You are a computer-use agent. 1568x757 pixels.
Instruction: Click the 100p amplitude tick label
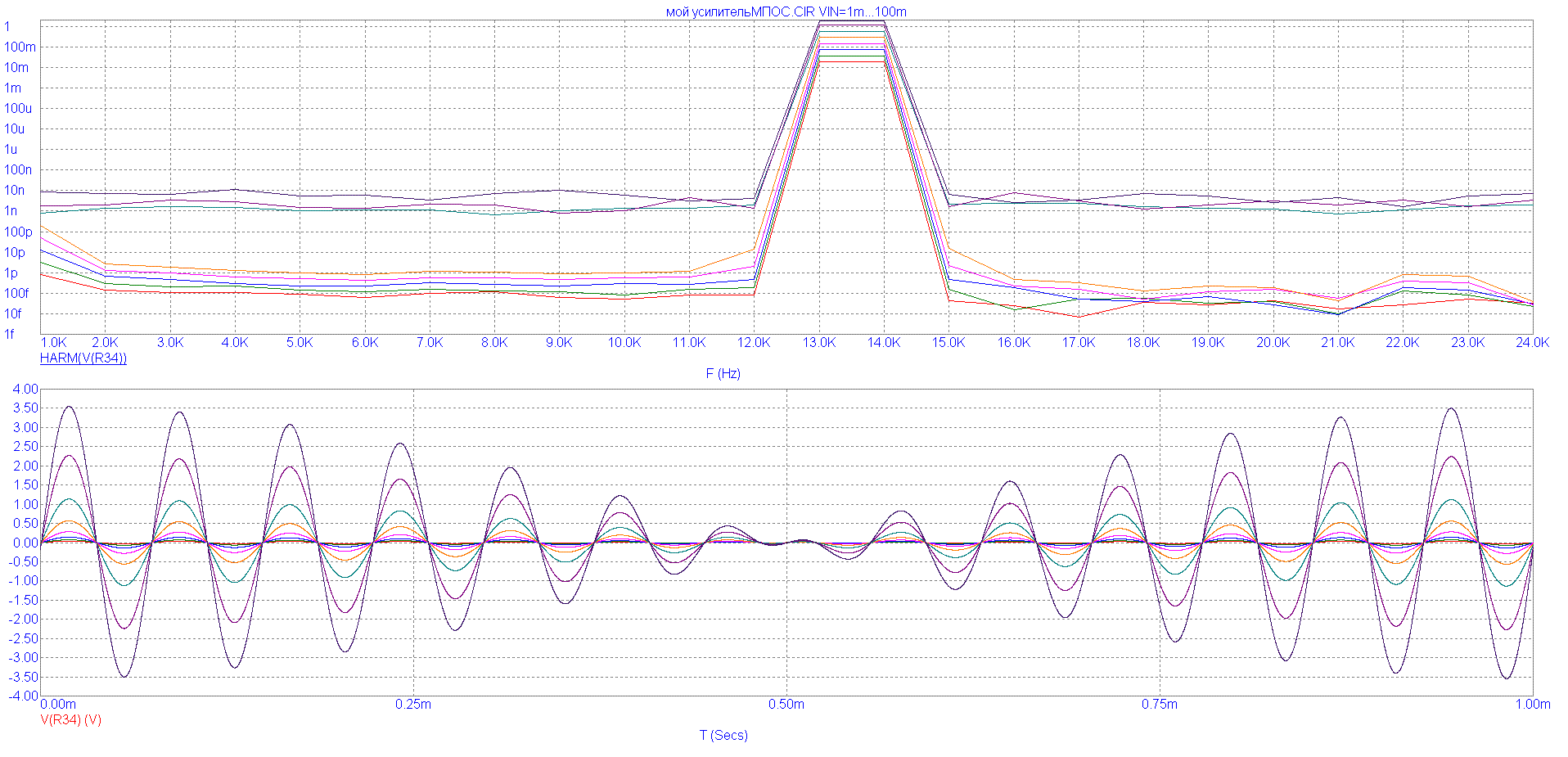coord(18,232)
